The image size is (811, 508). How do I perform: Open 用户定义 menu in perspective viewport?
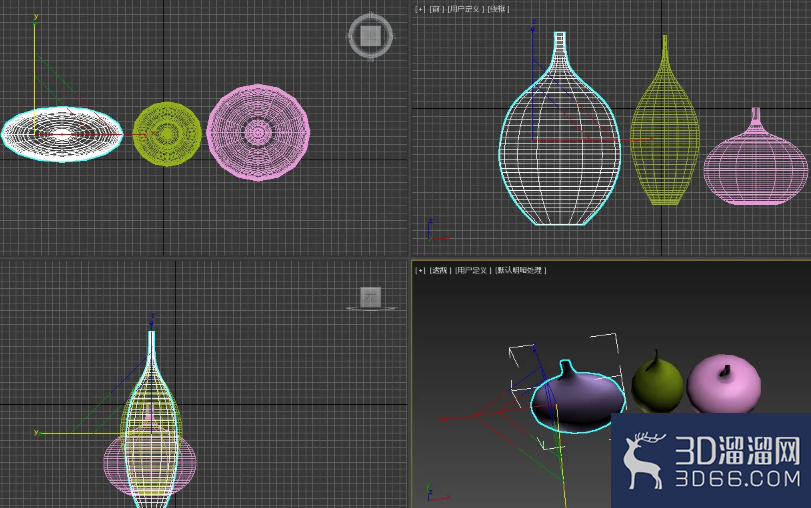click(473, 270)
